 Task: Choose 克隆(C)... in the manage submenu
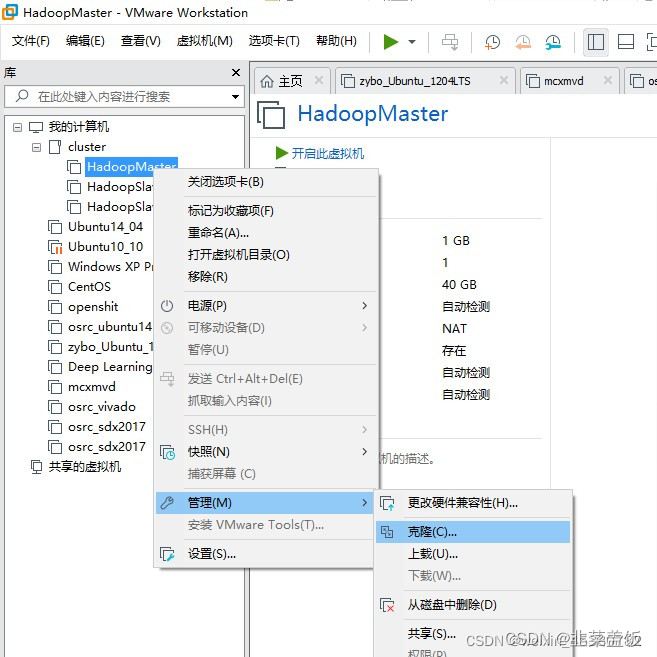(x=473, y=532)
